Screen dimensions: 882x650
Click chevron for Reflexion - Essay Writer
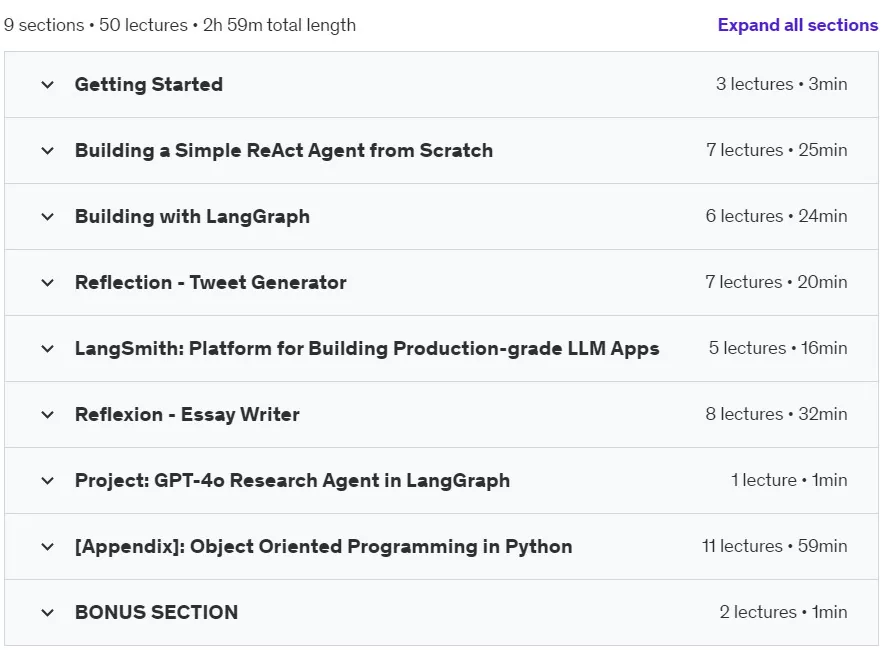point(48,414)
